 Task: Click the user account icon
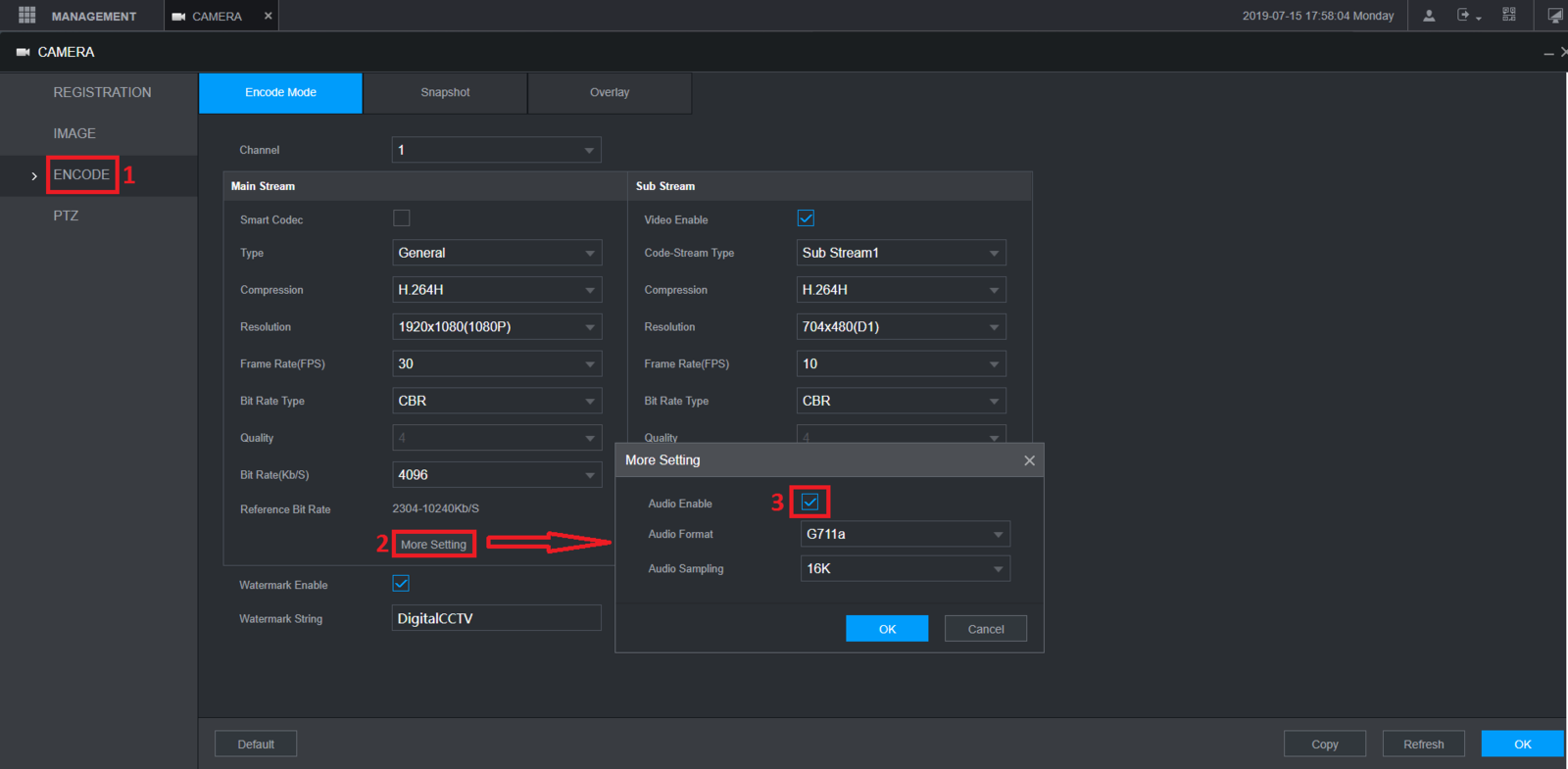(1429, 16)
